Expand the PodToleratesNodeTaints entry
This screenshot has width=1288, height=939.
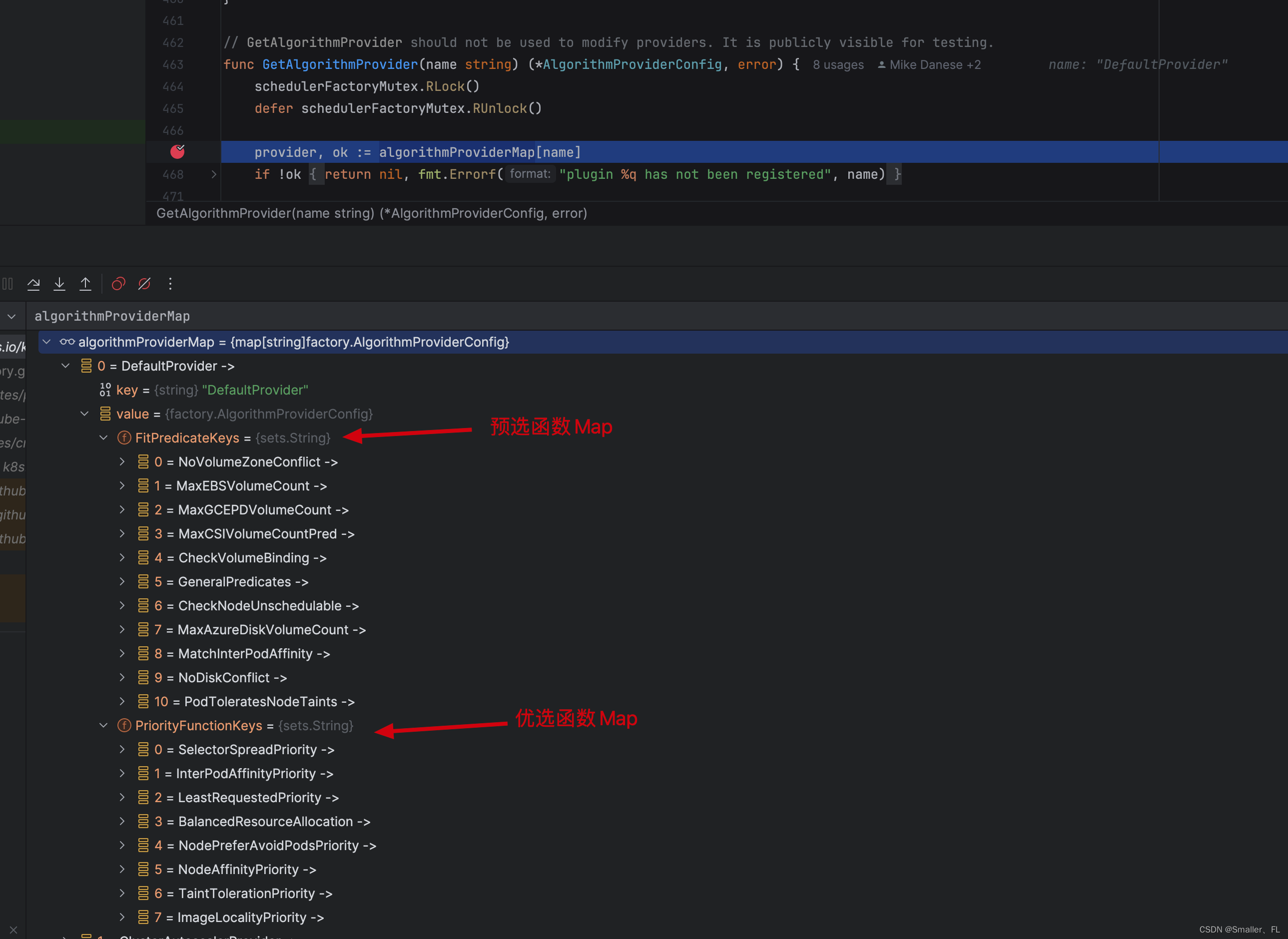pos(122,701)
